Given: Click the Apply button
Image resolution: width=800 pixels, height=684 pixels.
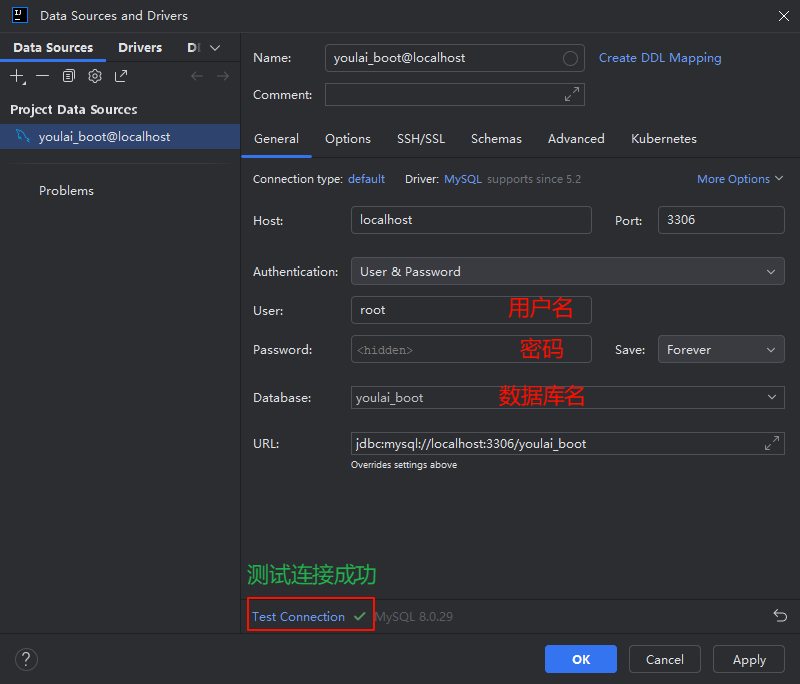Looking at the screenshot, I should pyautogui.click(x=749, y=659).
